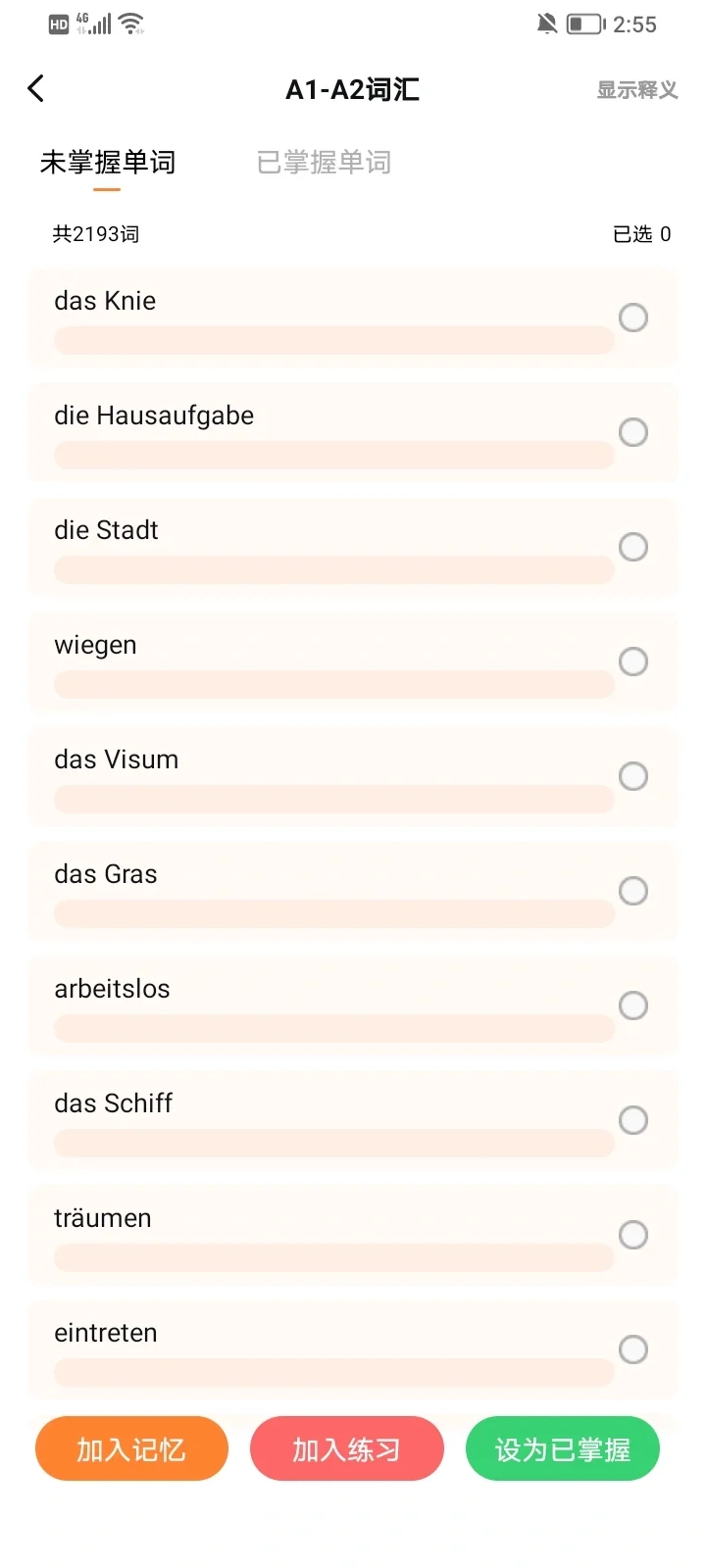The height and width of the screenshot is (1568, 706).
Task: Tap the 4G signal strength icon
Action: click(x=94, y=24)
